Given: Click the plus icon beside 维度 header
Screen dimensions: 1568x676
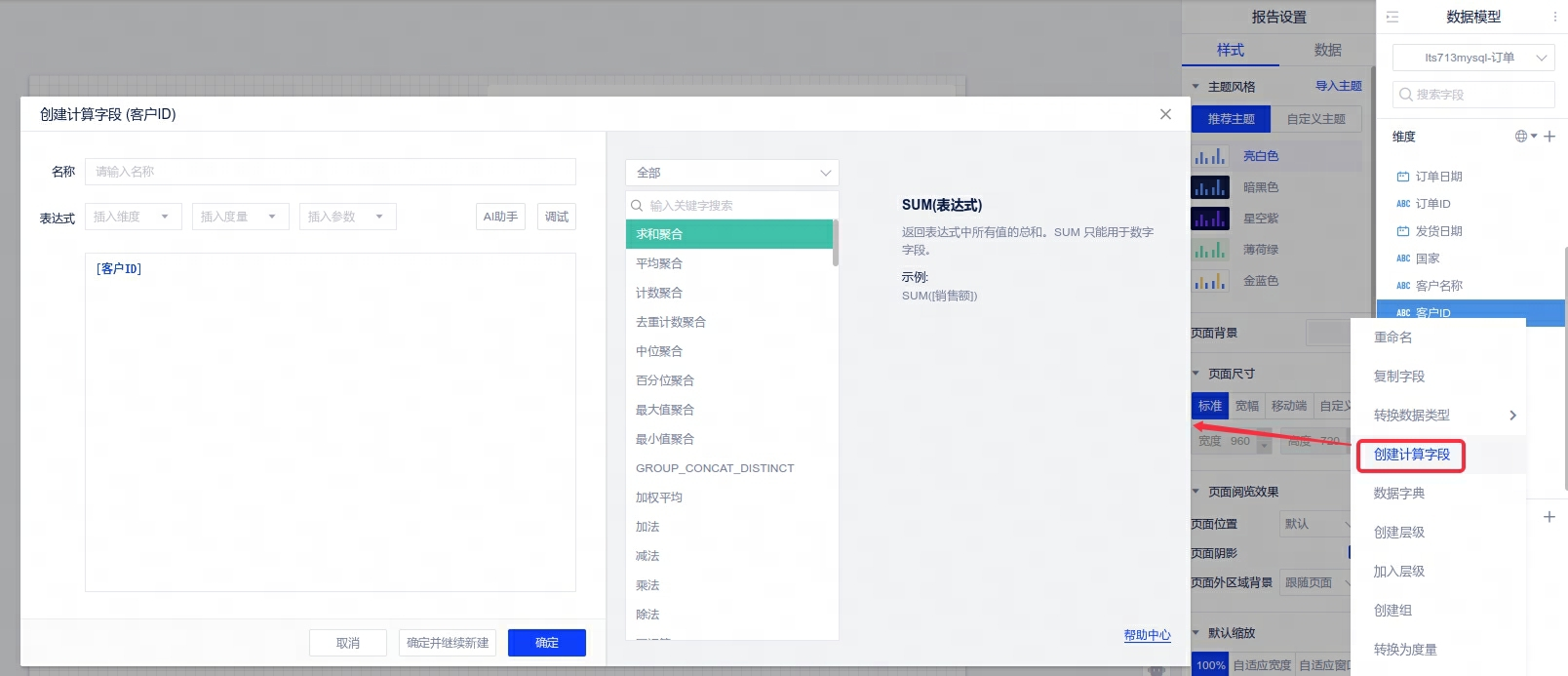Looking at the screenshot, I should (1549, 137).
